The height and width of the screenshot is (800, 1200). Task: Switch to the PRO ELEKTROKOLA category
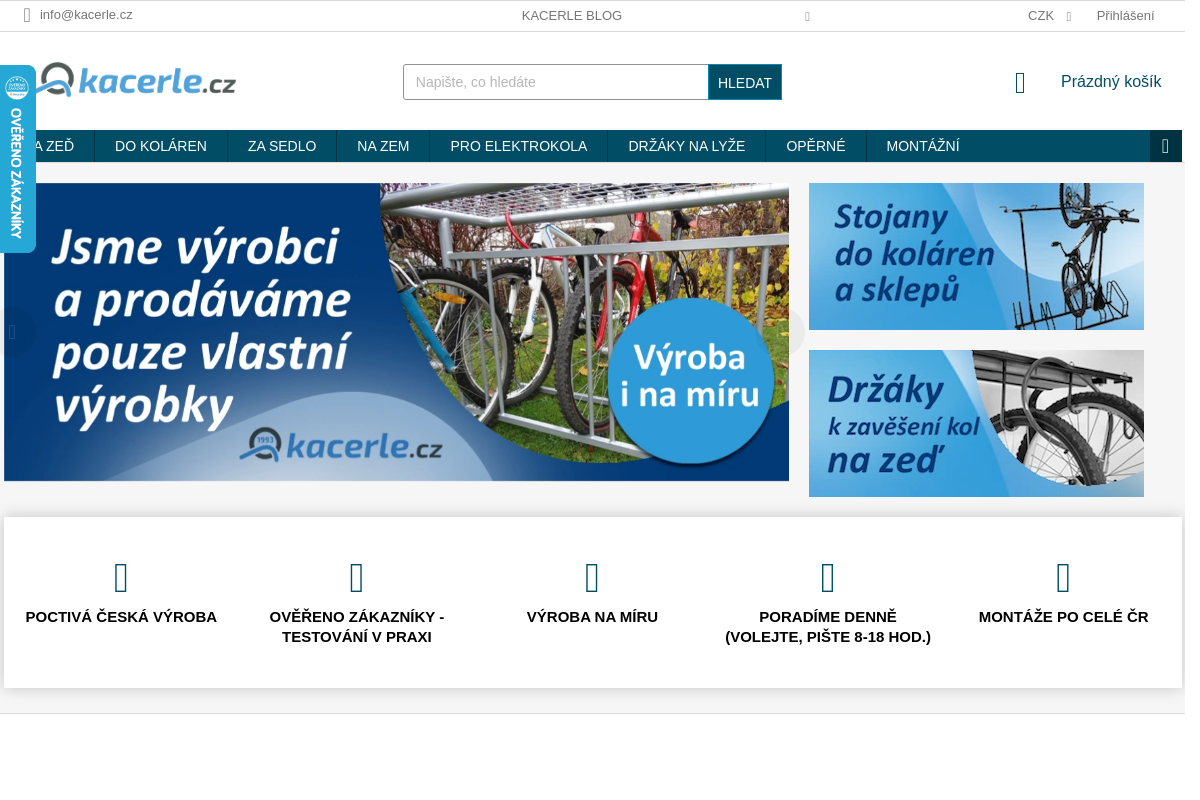518,145
